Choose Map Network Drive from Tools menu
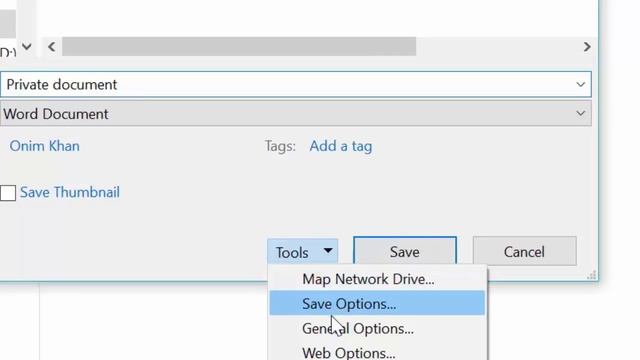 (377, 279)
